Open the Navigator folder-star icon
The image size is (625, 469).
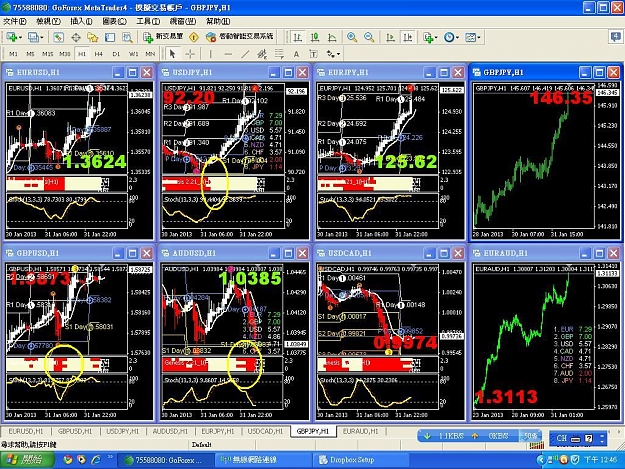pyautogui.click(x=93, y=37)
